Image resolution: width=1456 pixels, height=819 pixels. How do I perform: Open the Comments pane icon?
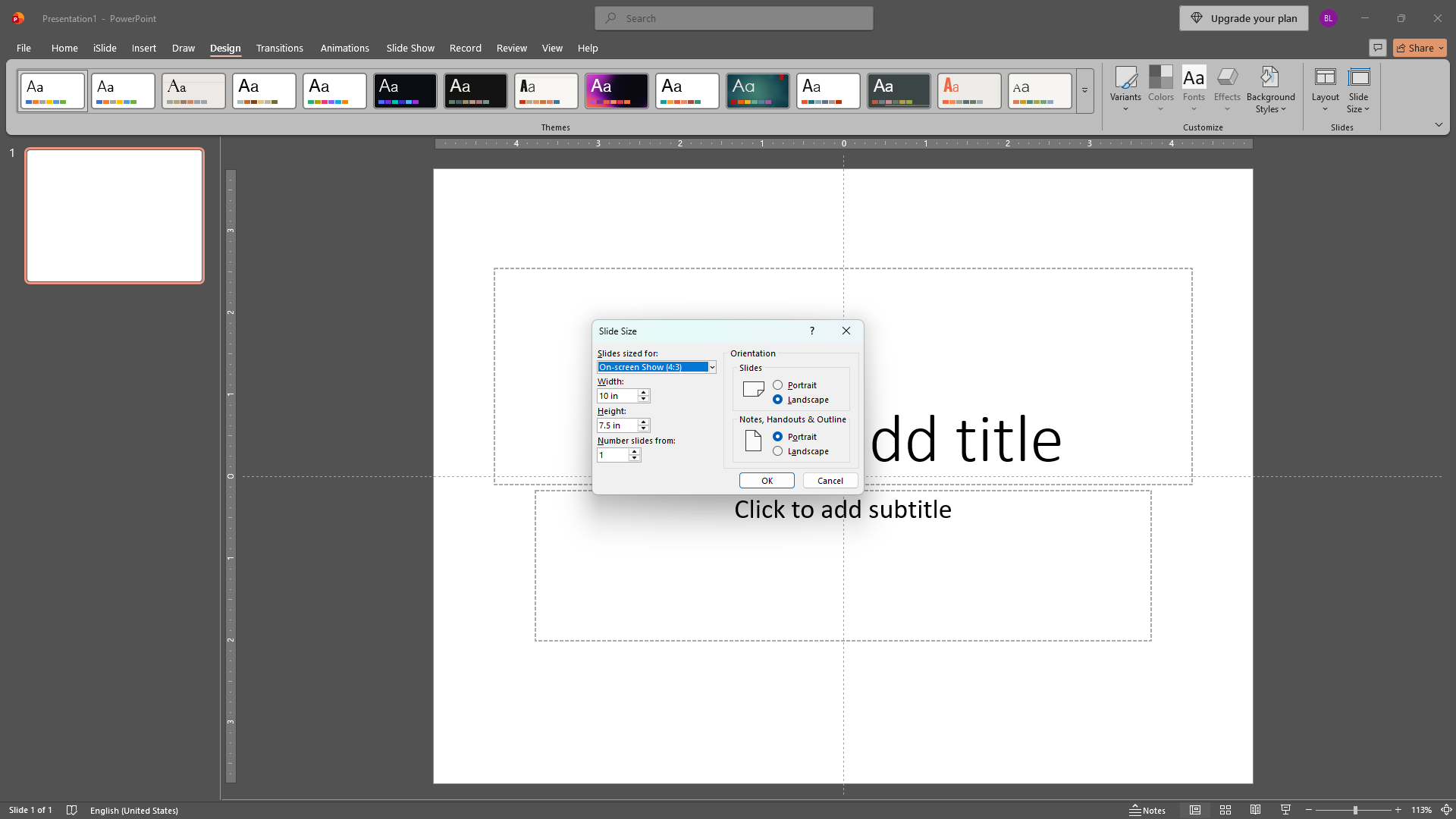(x=1378, y=48)
